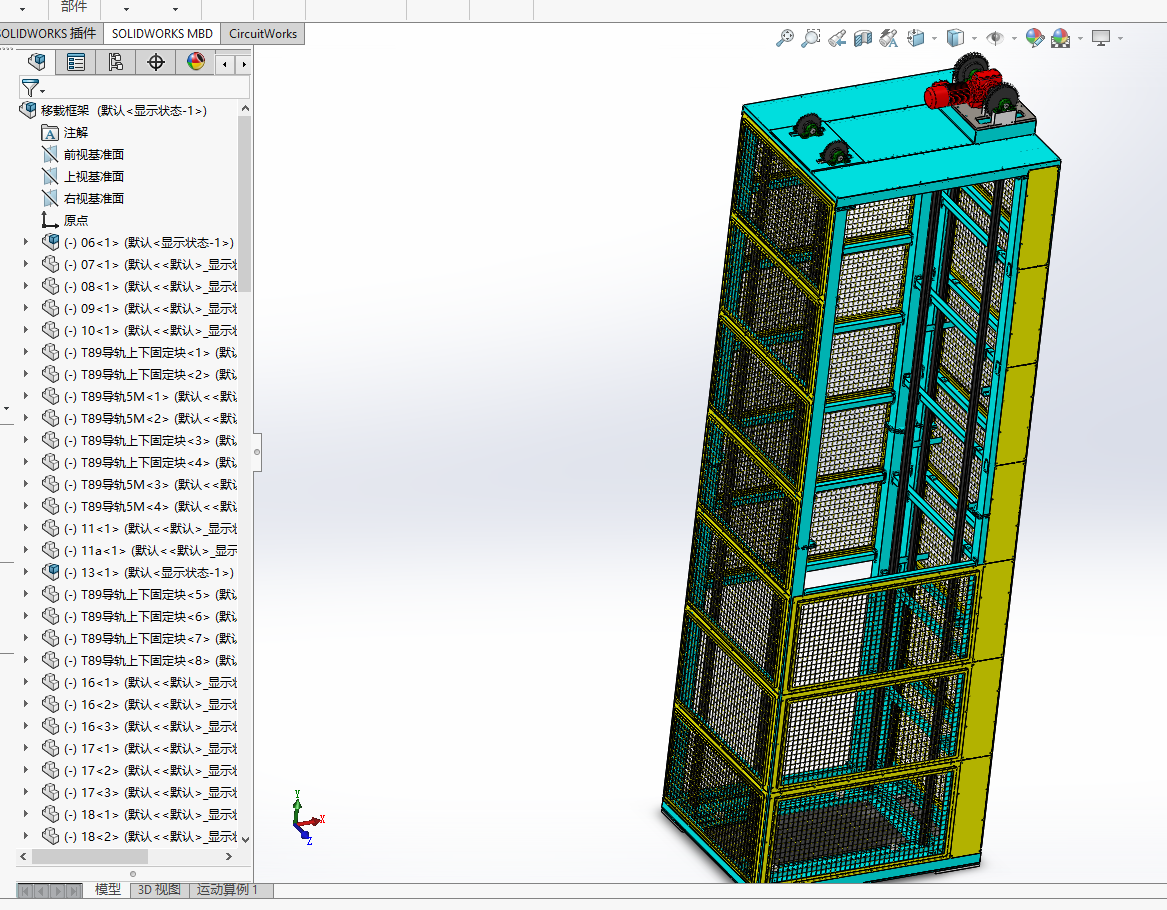Screen dimensions: 1167x910
Task: Click the 13<1> subassembly icon
Action: click(51, 571)
